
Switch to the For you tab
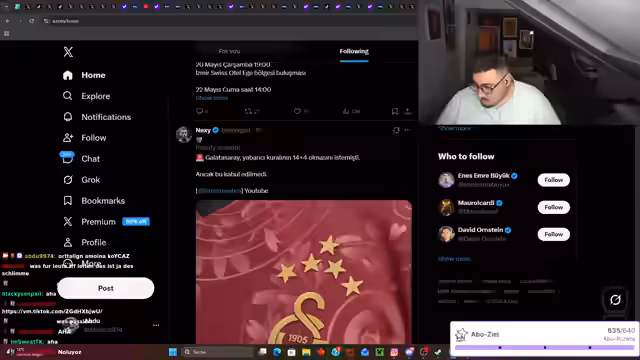[229, 51]
